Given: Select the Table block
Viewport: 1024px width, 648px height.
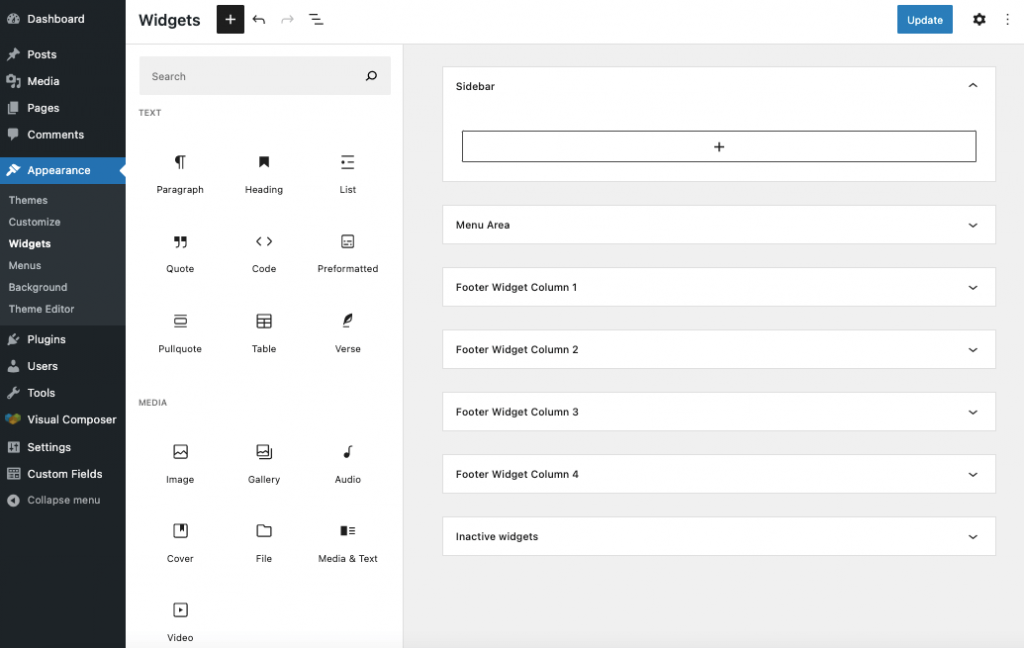Looking at the screenshot, I should 263,330.
